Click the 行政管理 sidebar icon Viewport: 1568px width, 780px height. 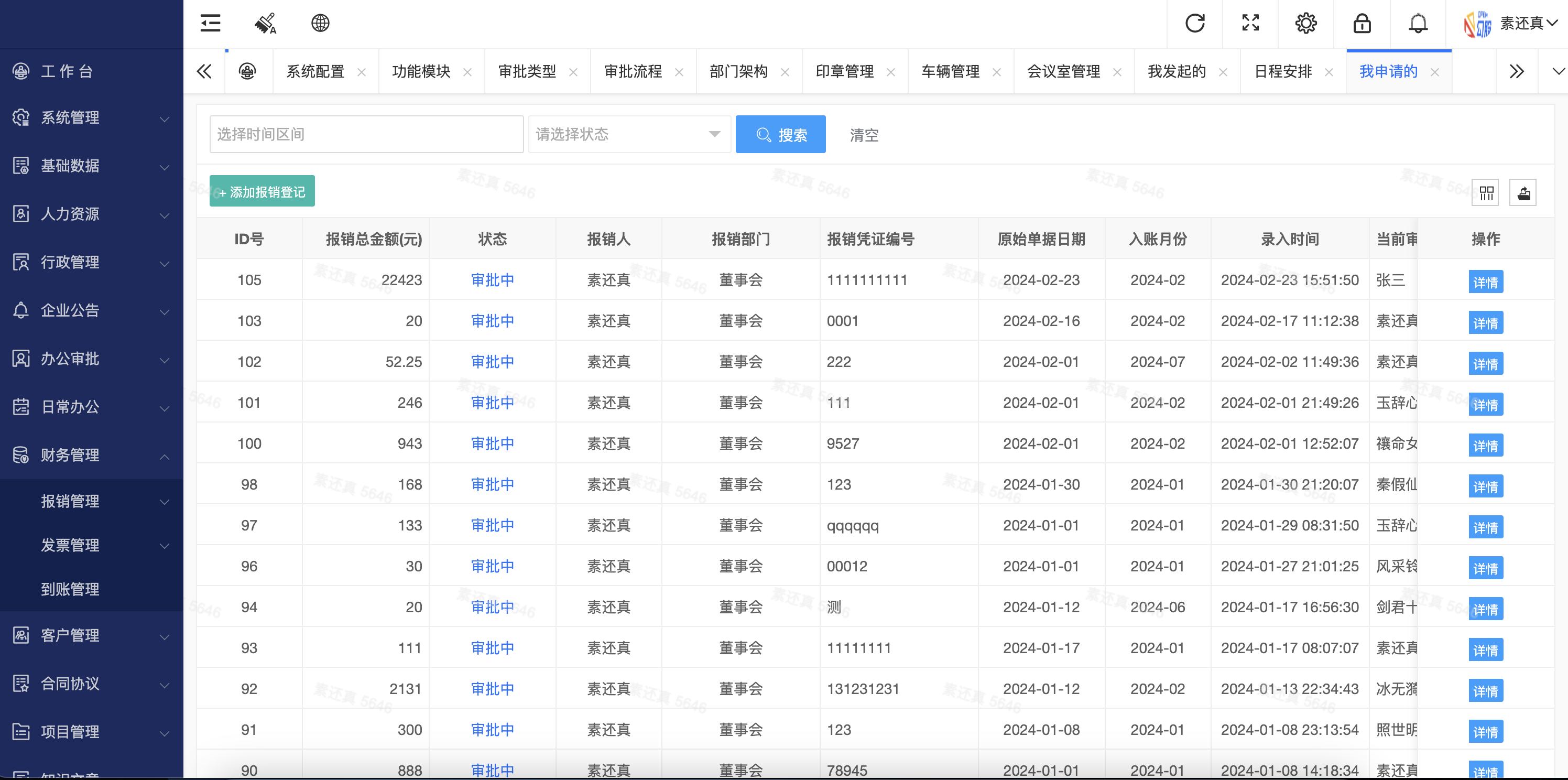[x=20, y=262]
